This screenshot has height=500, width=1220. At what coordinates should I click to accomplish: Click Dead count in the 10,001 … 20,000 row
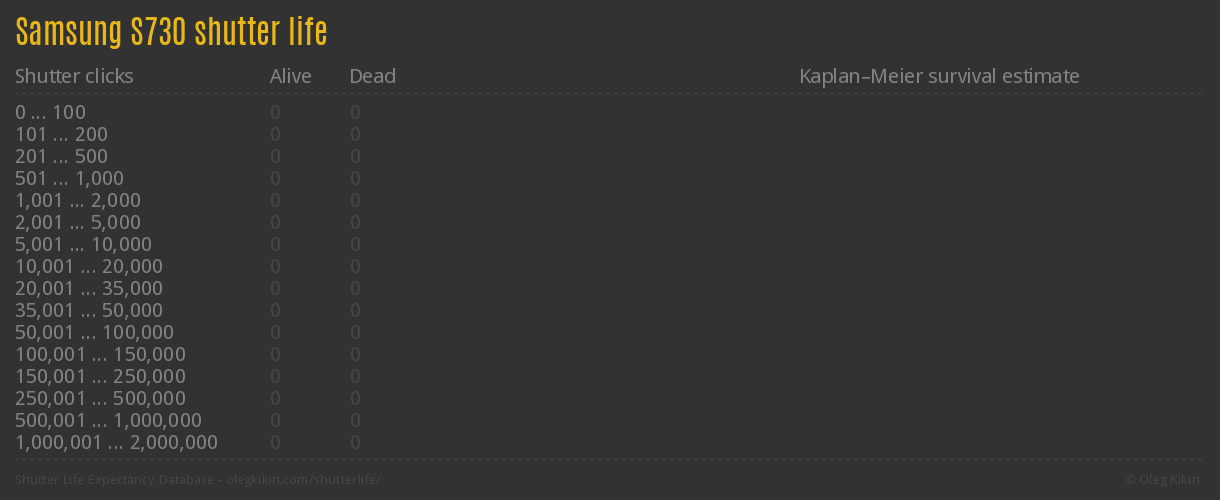tap(355, 266)
